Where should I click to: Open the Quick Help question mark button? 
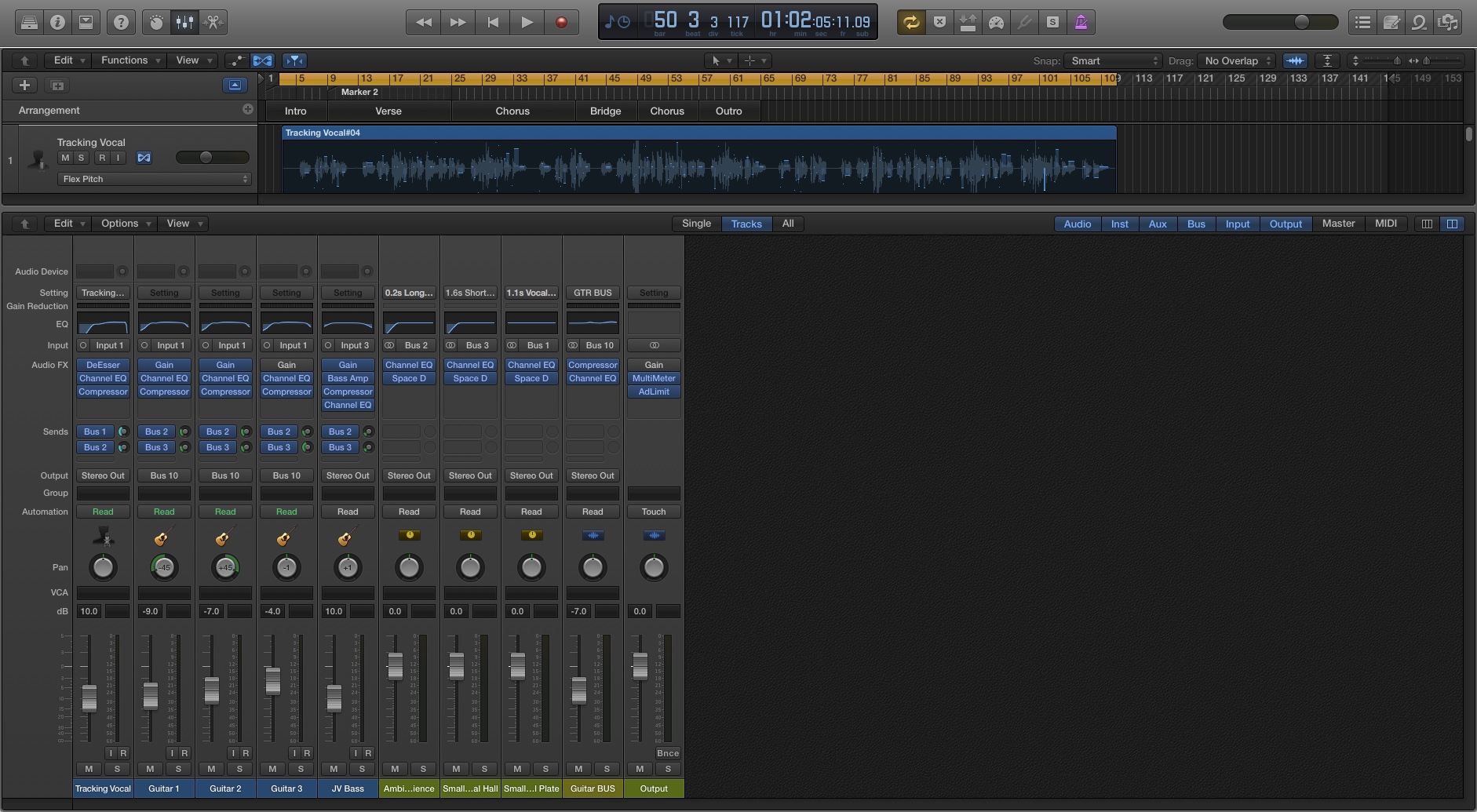121,22
